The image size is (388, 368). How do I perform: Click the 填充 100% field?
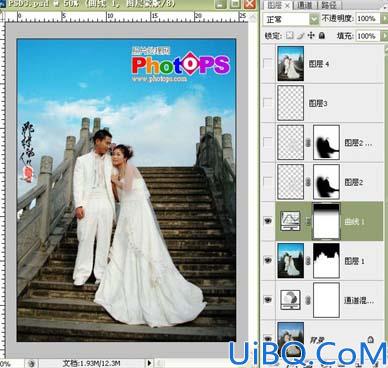tap(367, 36)
